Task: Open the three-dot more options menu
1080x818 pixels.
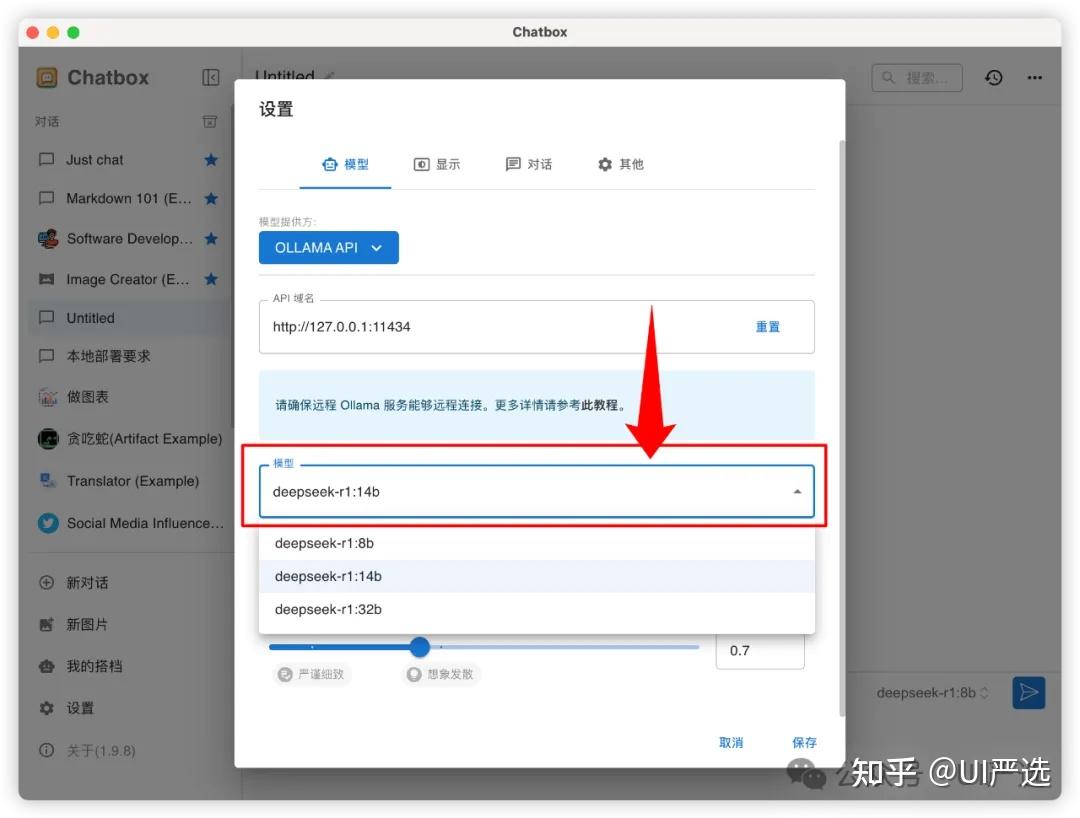Action: [1035, 78]
